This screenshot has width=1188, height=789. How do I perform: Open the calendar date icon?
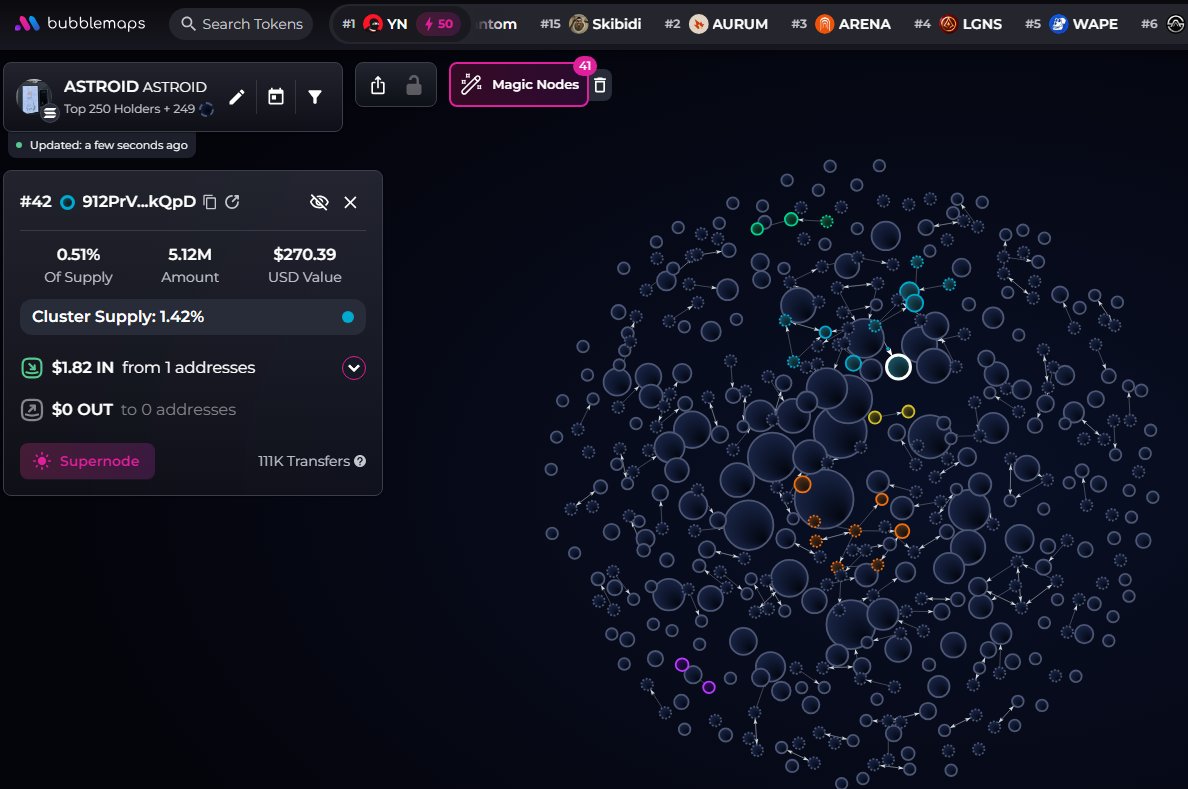click(276, 97)
